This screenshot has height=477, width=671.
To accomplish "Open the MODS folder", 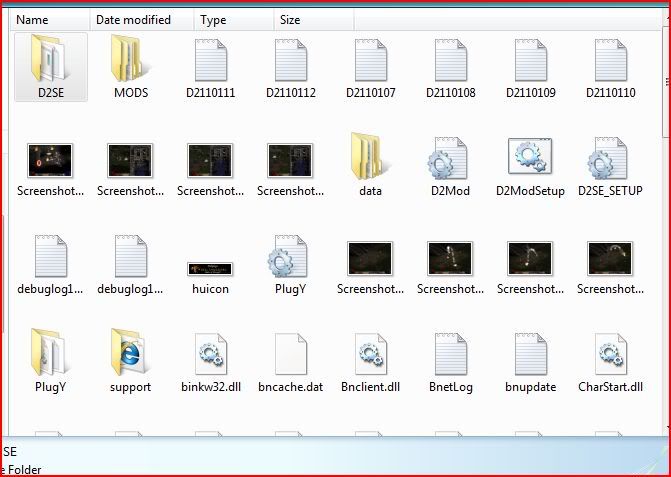I will coord(130,60).
